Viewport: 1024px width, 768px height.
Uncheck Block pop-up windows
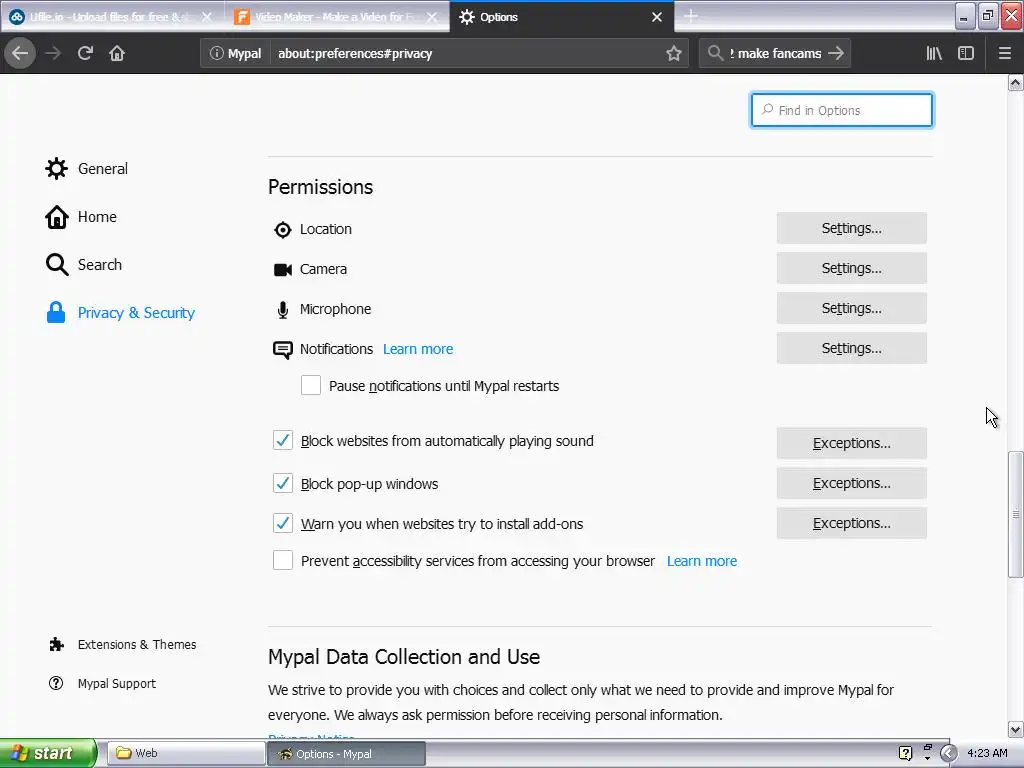point(283,484)
